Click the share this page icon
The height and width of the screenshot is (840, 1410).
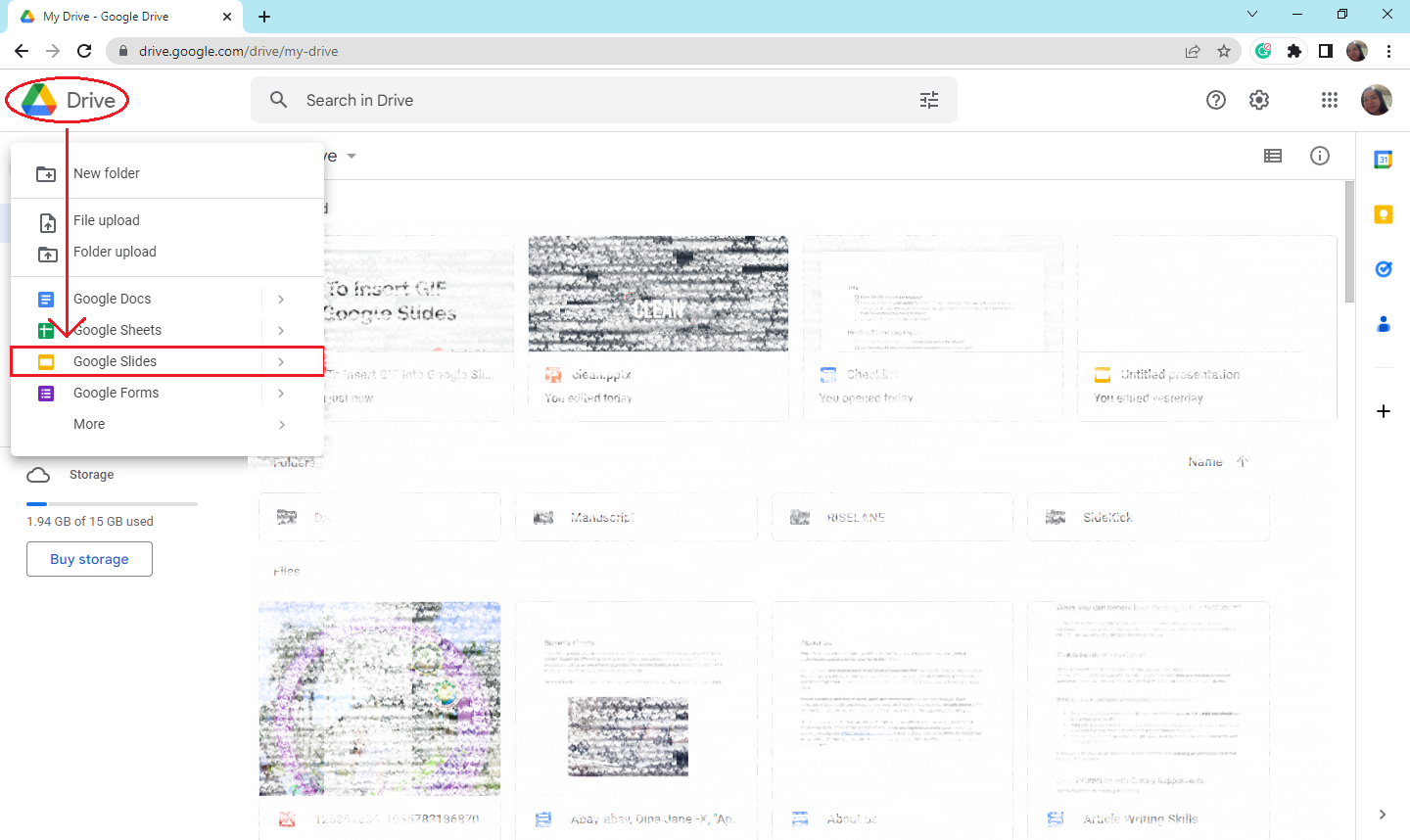tap(1193, 51)
